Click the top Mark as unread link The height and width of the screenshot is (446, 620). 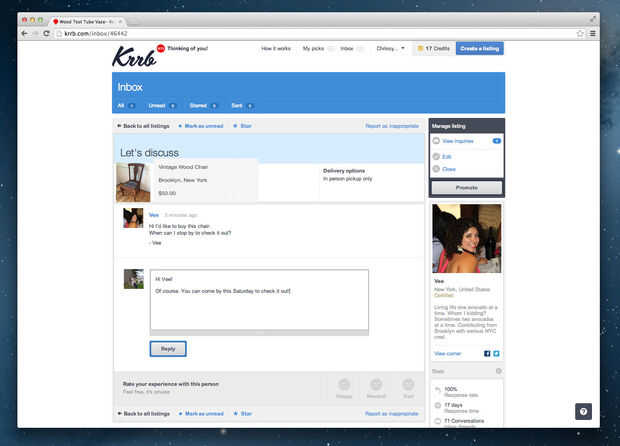(201, 126)
